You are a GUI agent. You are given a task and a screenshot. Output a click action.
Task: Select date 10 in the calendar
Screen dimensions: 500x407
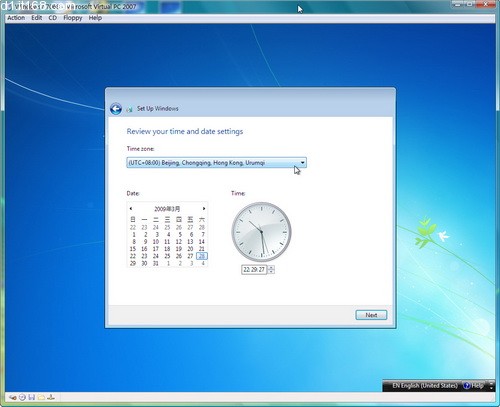156,242
